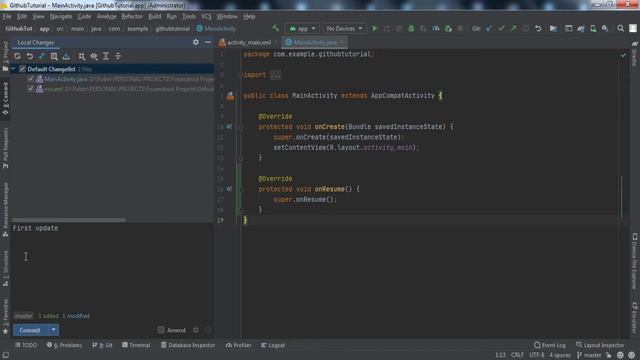Open the TODO tool window
This screenshot has height=360, width=640.
(x=26, y=345)
